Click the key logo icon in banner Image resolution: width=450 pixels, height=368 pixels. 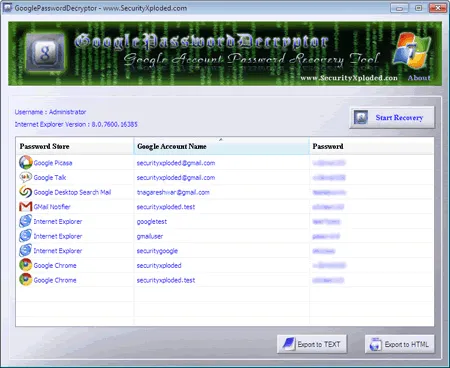(45, 52)
